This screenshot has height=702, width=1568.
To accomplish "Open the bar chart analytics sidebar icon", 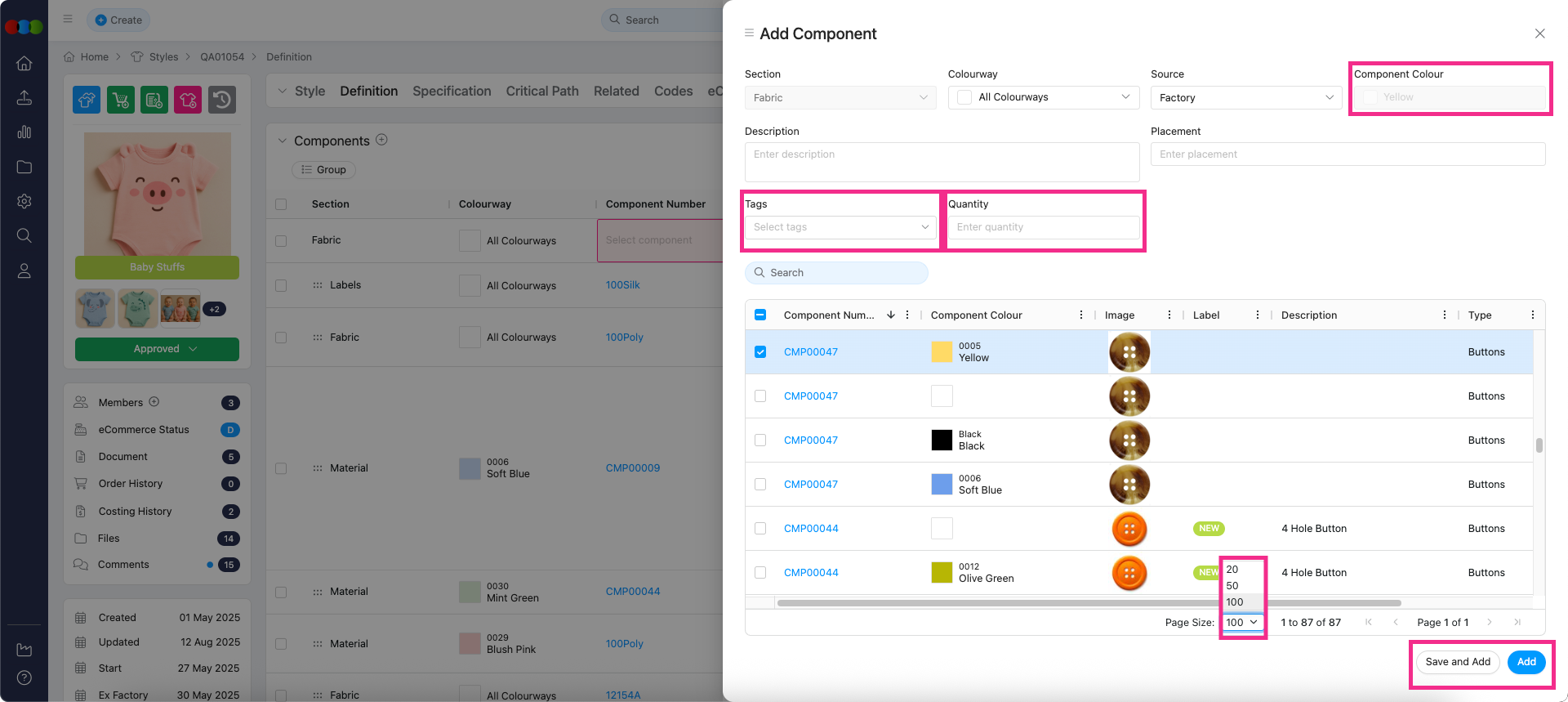I will click(24, 132).
